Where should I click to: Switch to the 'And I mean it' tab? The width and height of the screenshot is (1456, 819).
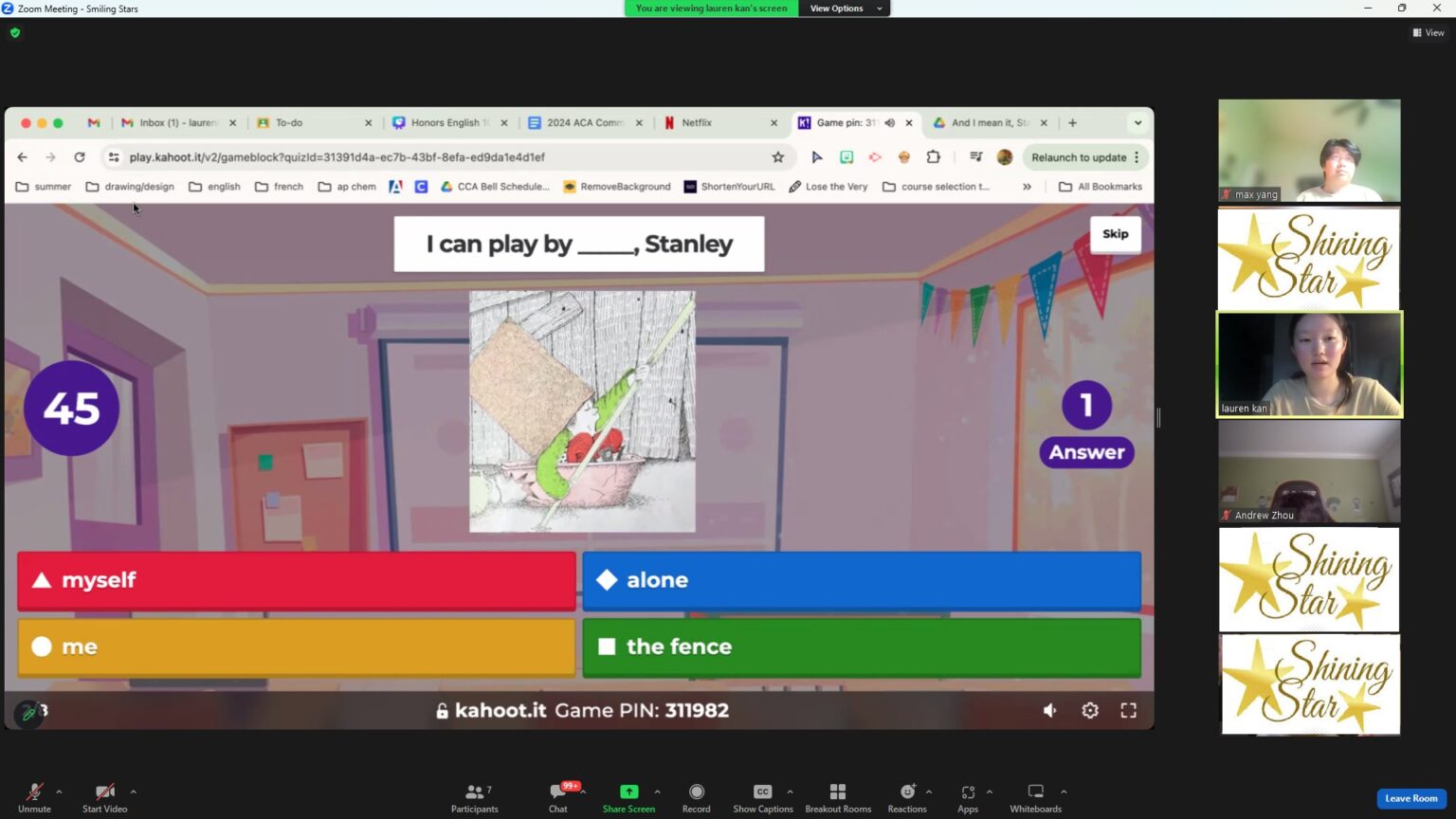989,123
